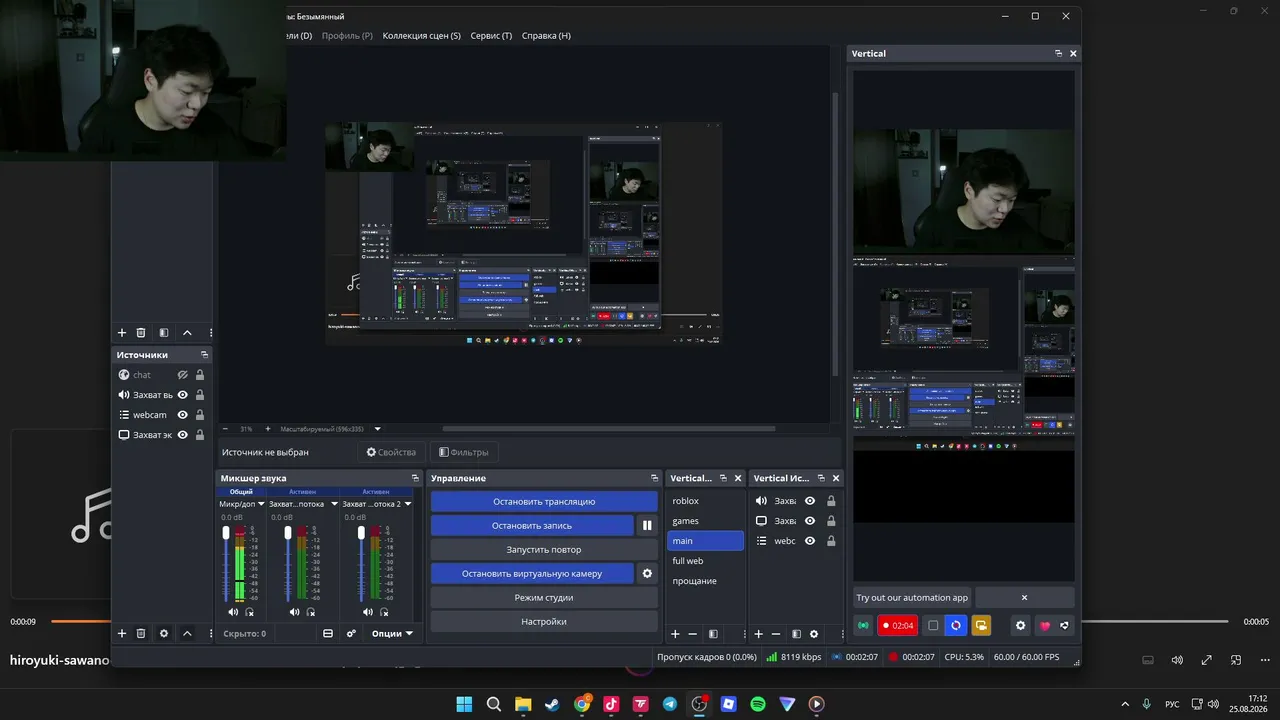This screenshot has width=1280, height=720.
Task: Hide webc source in Vertical Источники dock
Action: click(x=810, y=541)
